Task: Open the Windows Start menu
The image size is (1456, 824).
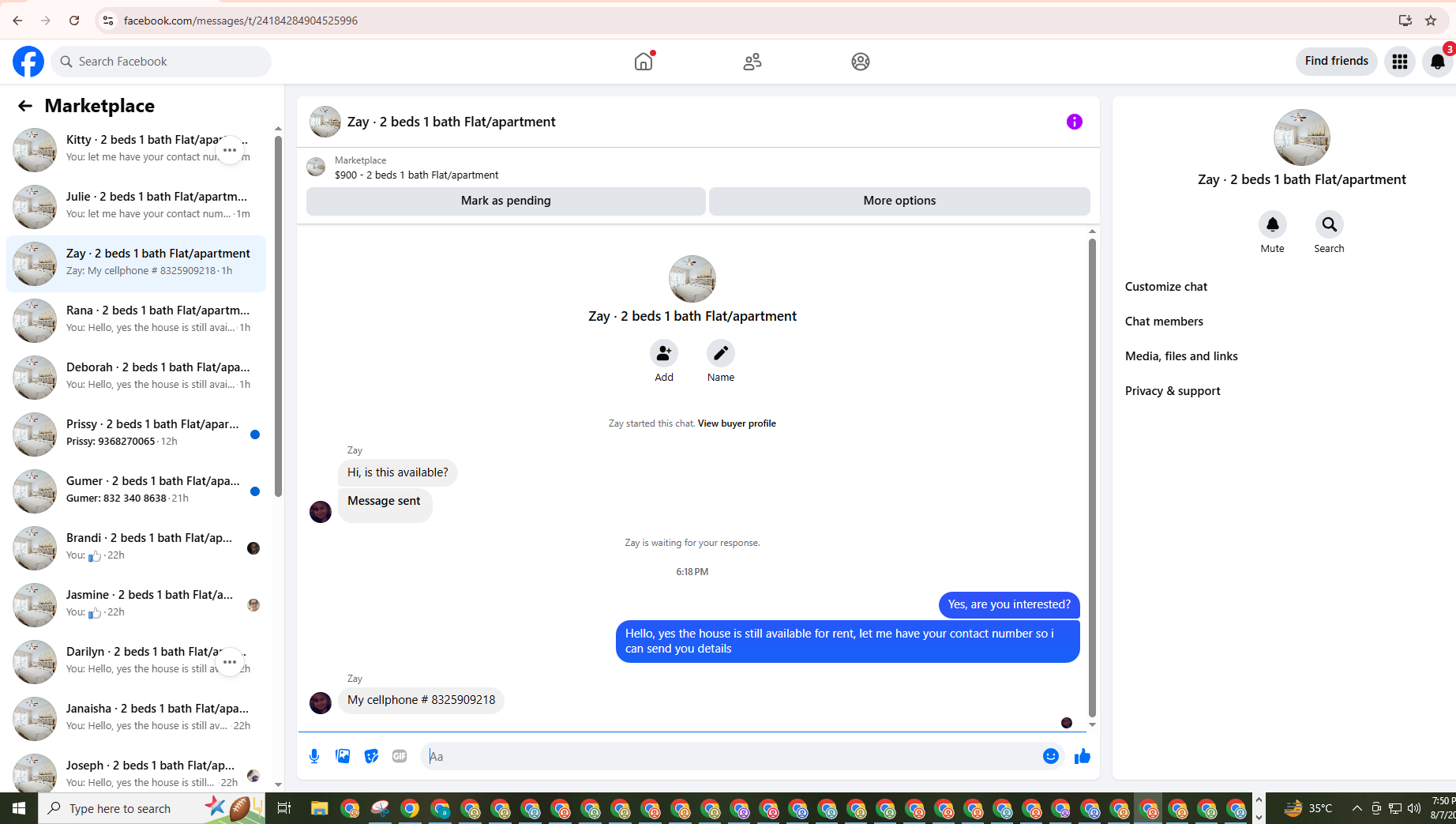Action: [19, 808]
